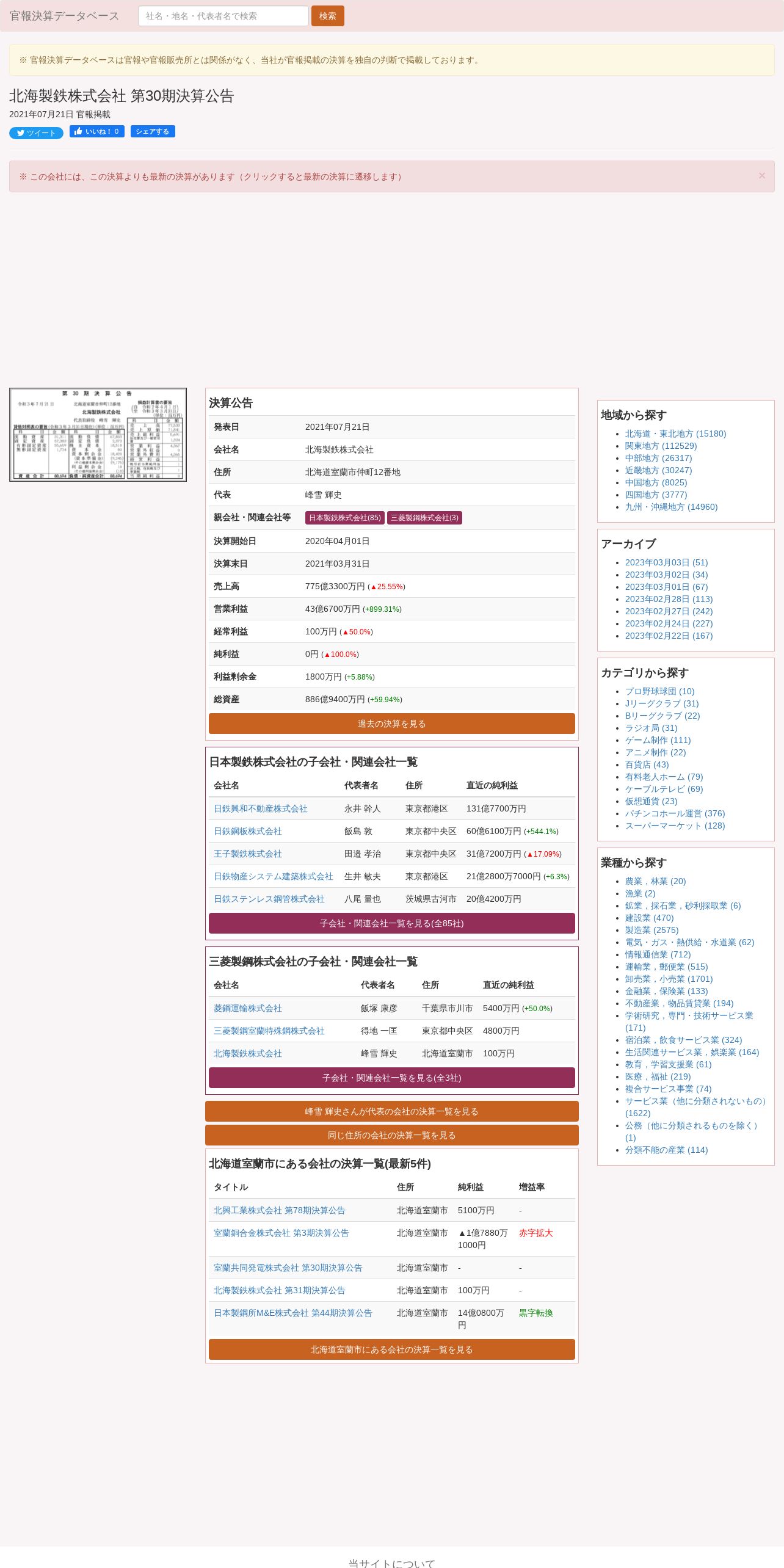Click the 赤字拡大 growth rate text

[536, 1233]
